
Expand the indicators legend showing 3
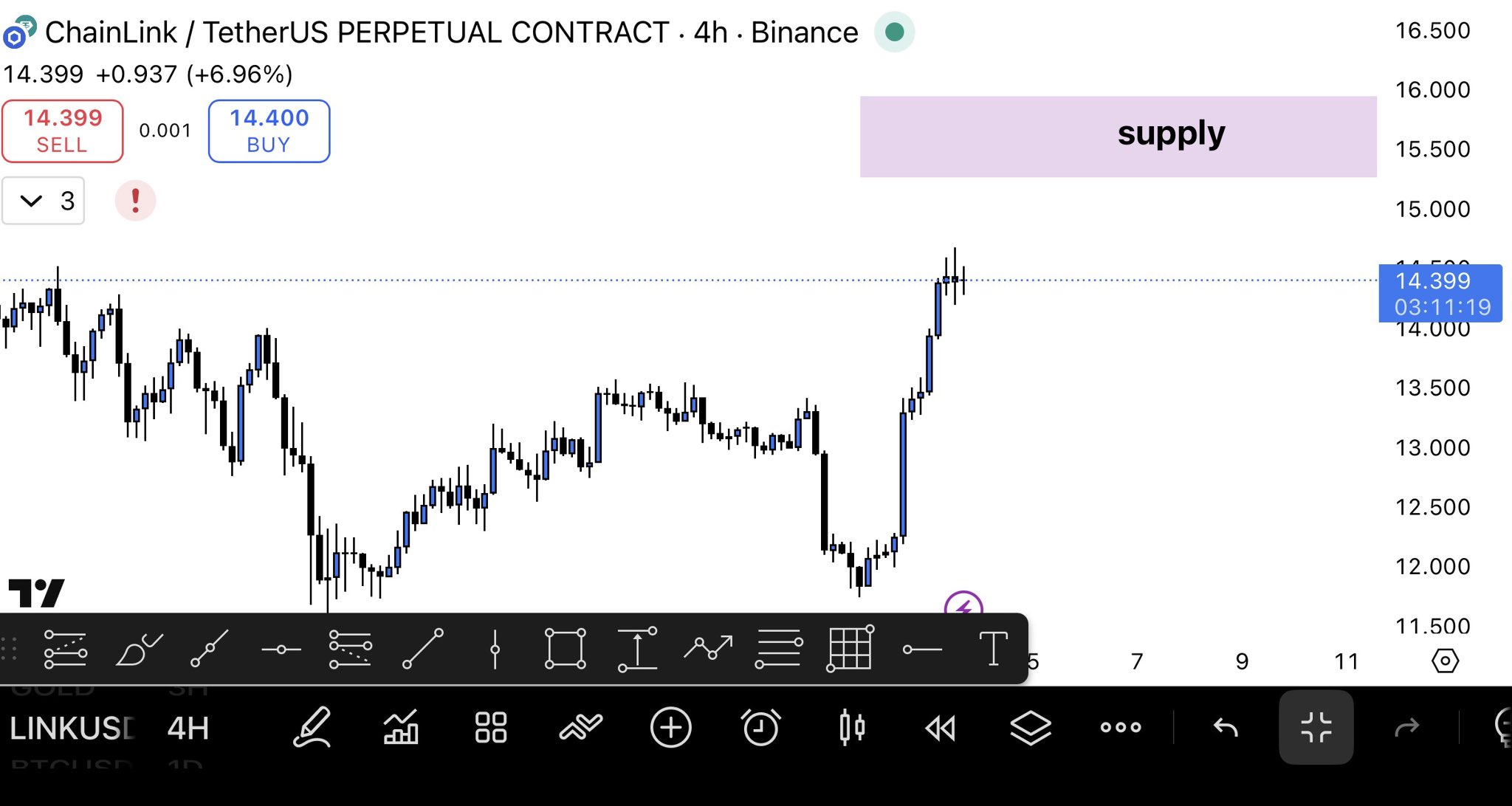pyautogui.click(x=44, y=201)
